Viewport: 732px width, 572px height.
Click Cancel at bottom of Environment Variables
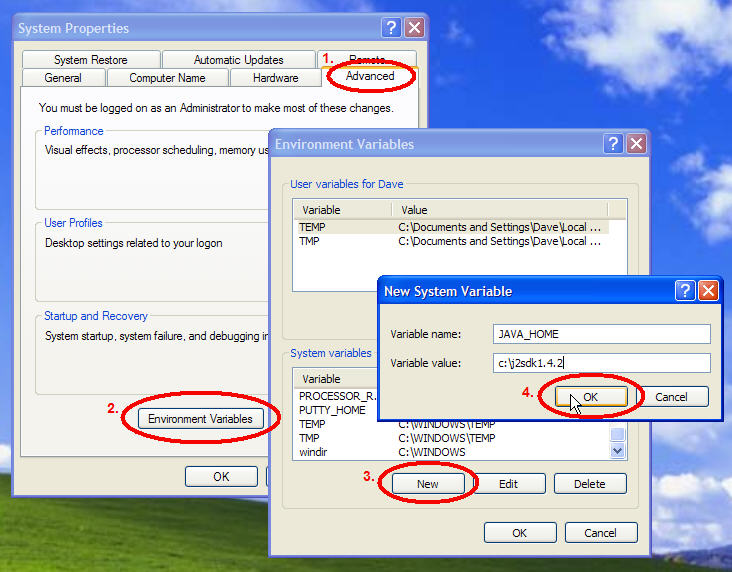[600, 533]
